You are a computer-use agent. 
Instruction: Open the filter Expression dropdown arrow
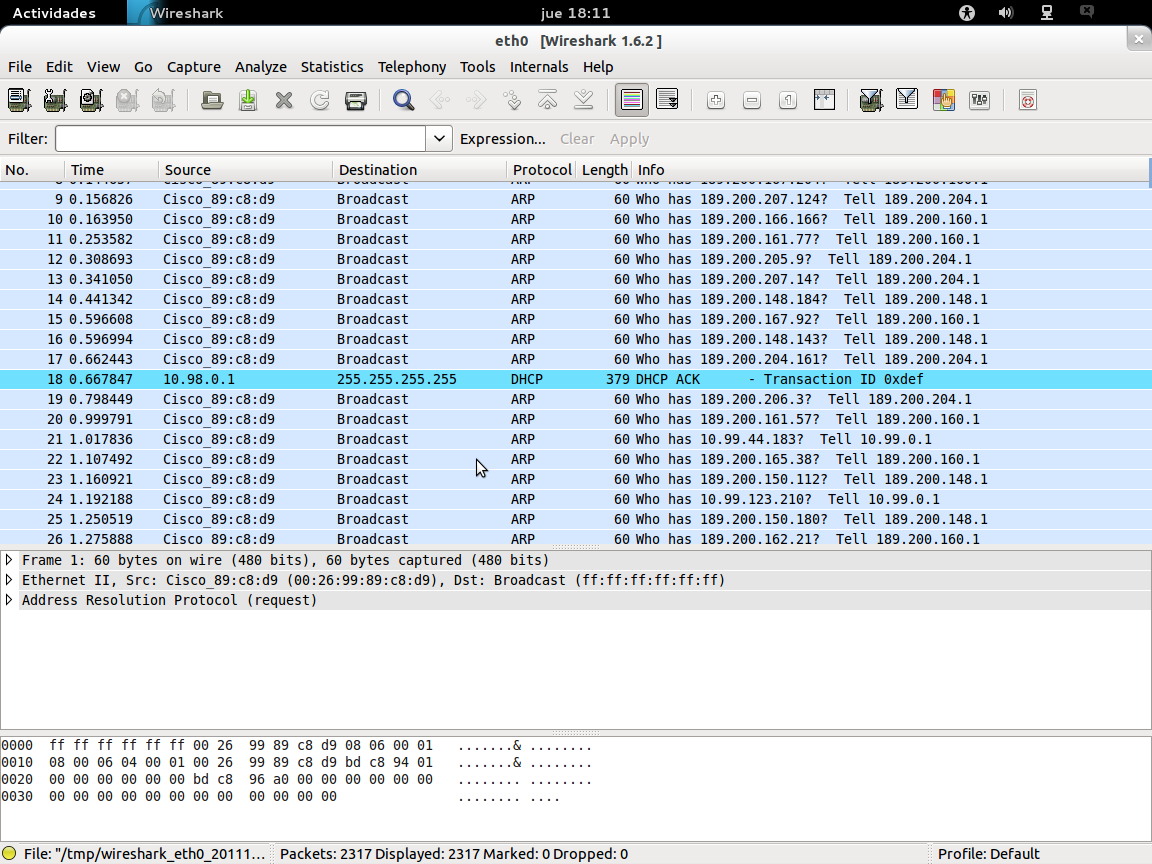pyautogui.click(x=438, y=139)
